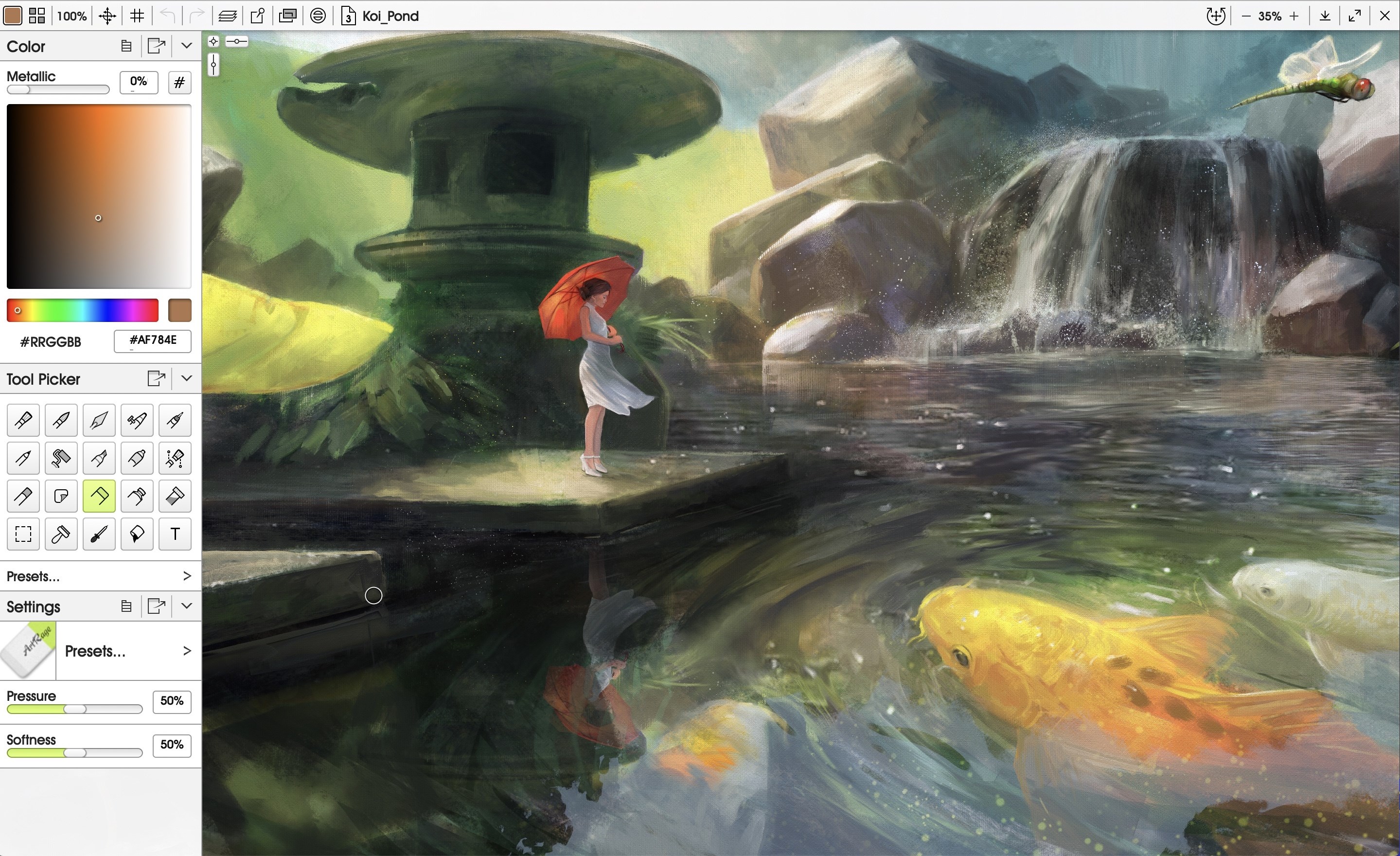Choose the Ink Pen tool

[x=99, y=420]
